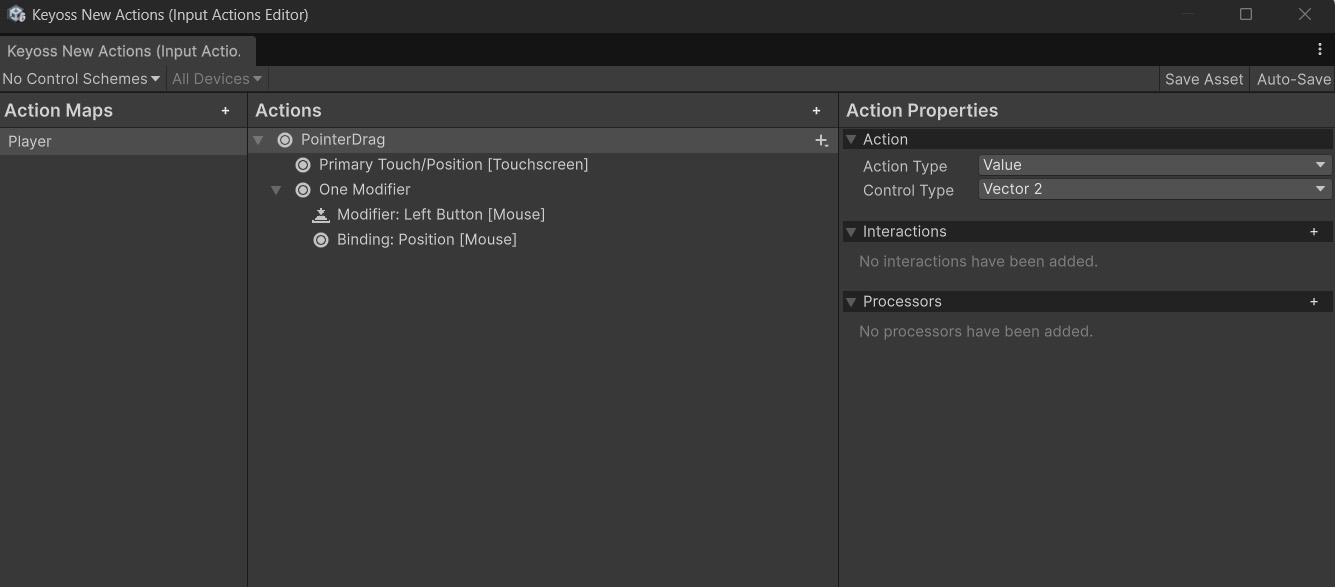1335x587 pixels.
Task: Add a new processor with plus icon
Action: [x=1314, y=302]
